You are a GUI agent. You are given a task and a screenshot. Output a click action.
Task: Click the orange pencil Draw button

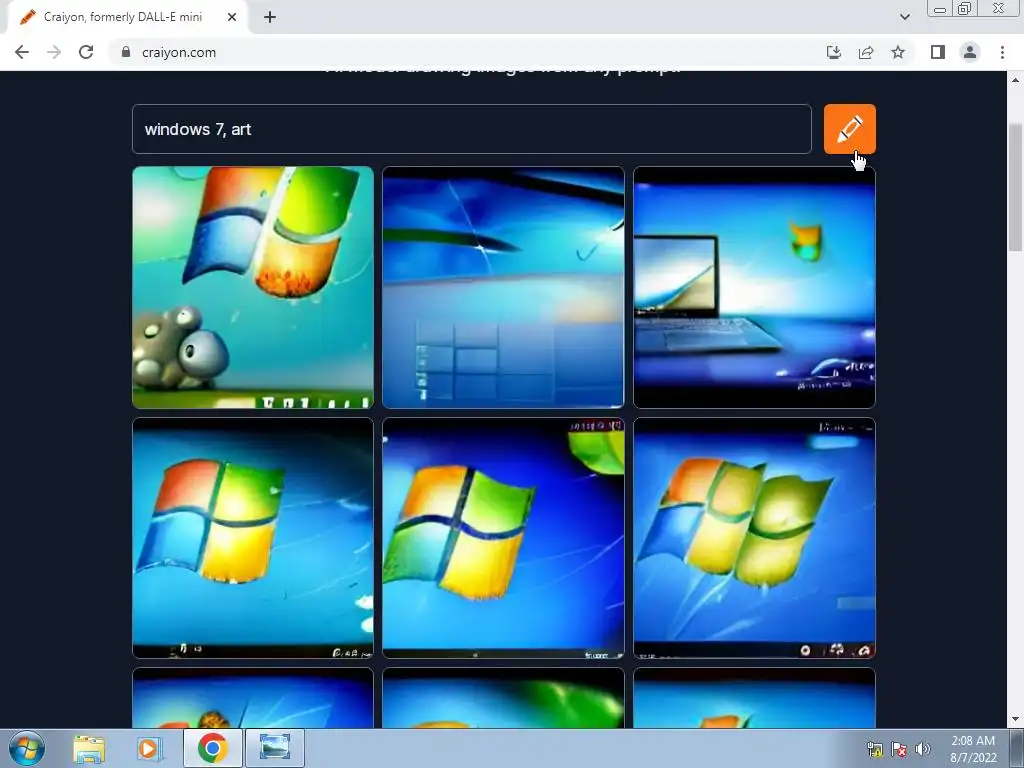point(849,129)
